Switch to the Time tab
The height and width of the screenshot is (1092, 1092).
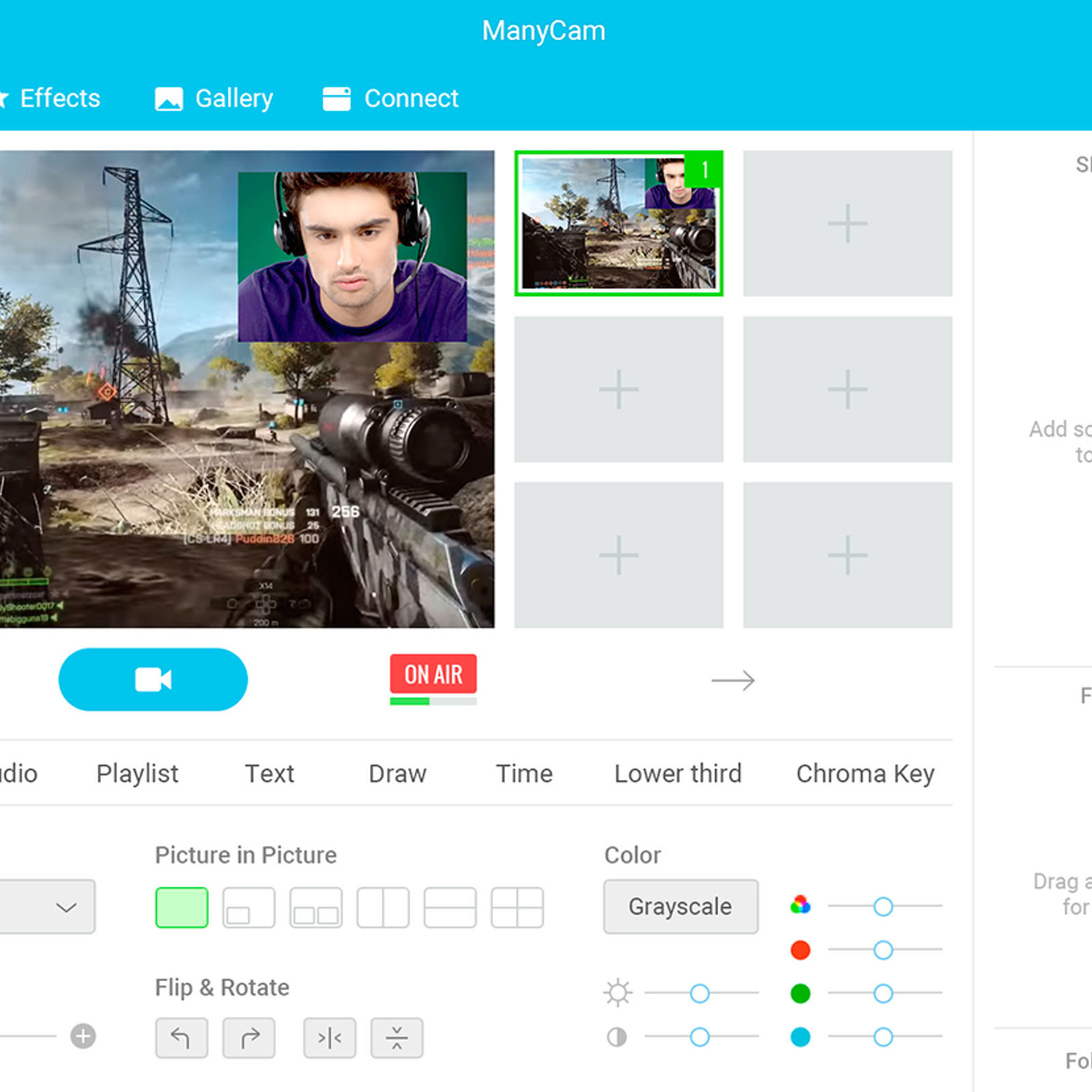(x=524, y=773)
